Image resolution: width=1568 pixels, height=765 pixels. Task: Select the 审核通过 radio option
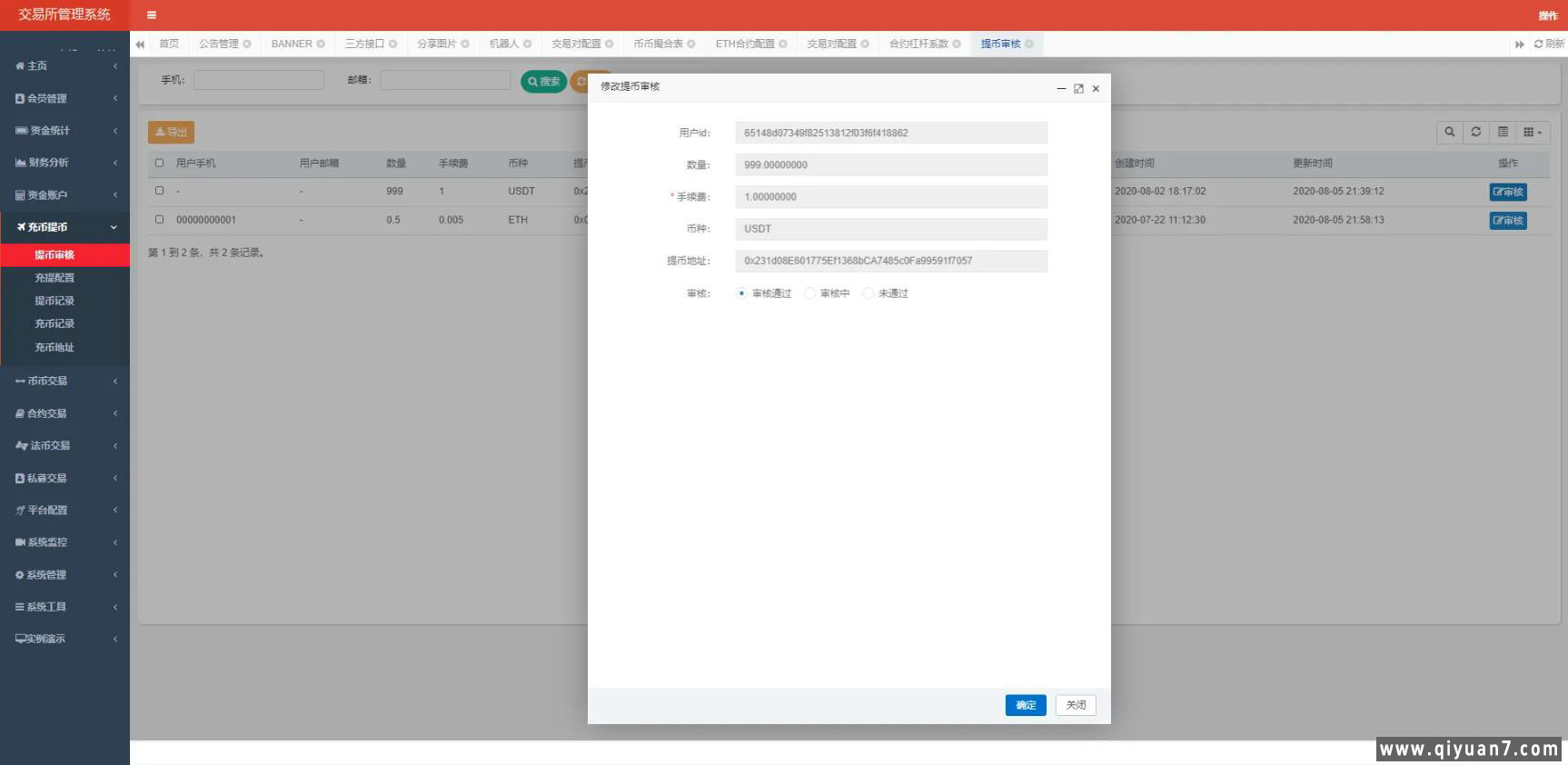741,293
